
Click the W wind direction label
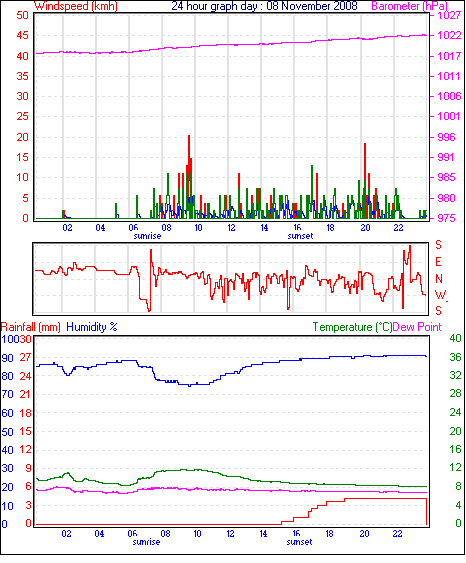(x=440, y=295)
